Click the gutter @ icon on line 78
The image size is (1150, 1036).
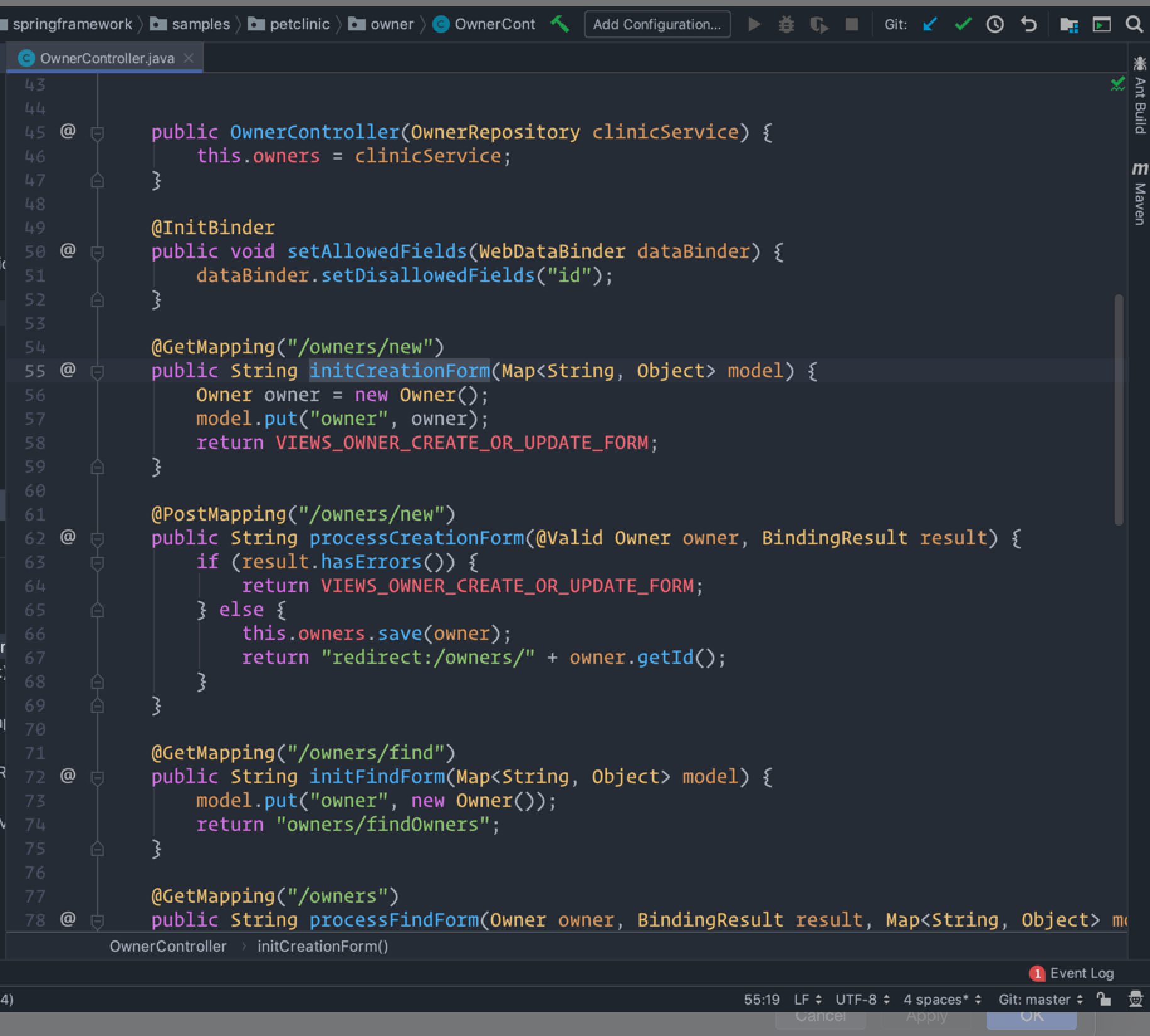[x=68, y=920]
